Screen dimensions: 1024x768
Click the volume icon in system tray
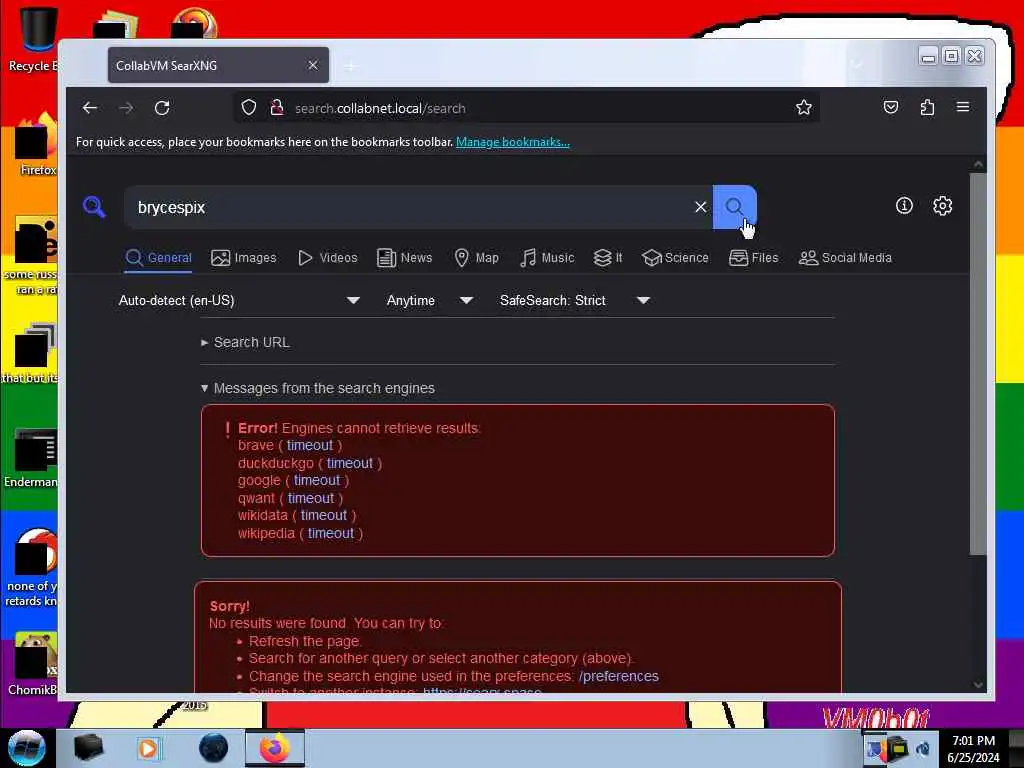[923, 749]
